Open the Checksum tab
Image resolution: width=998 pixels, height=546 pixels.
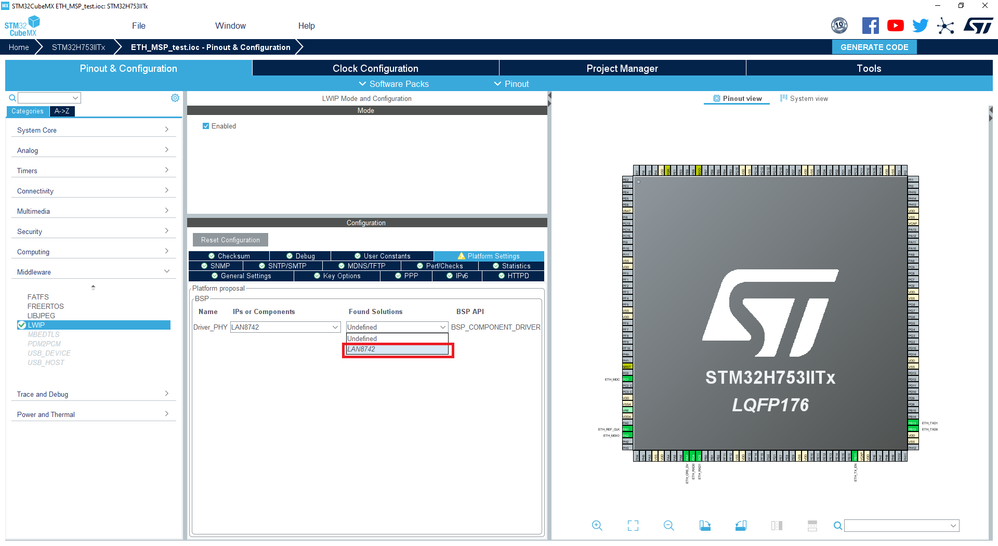point(229,256)
